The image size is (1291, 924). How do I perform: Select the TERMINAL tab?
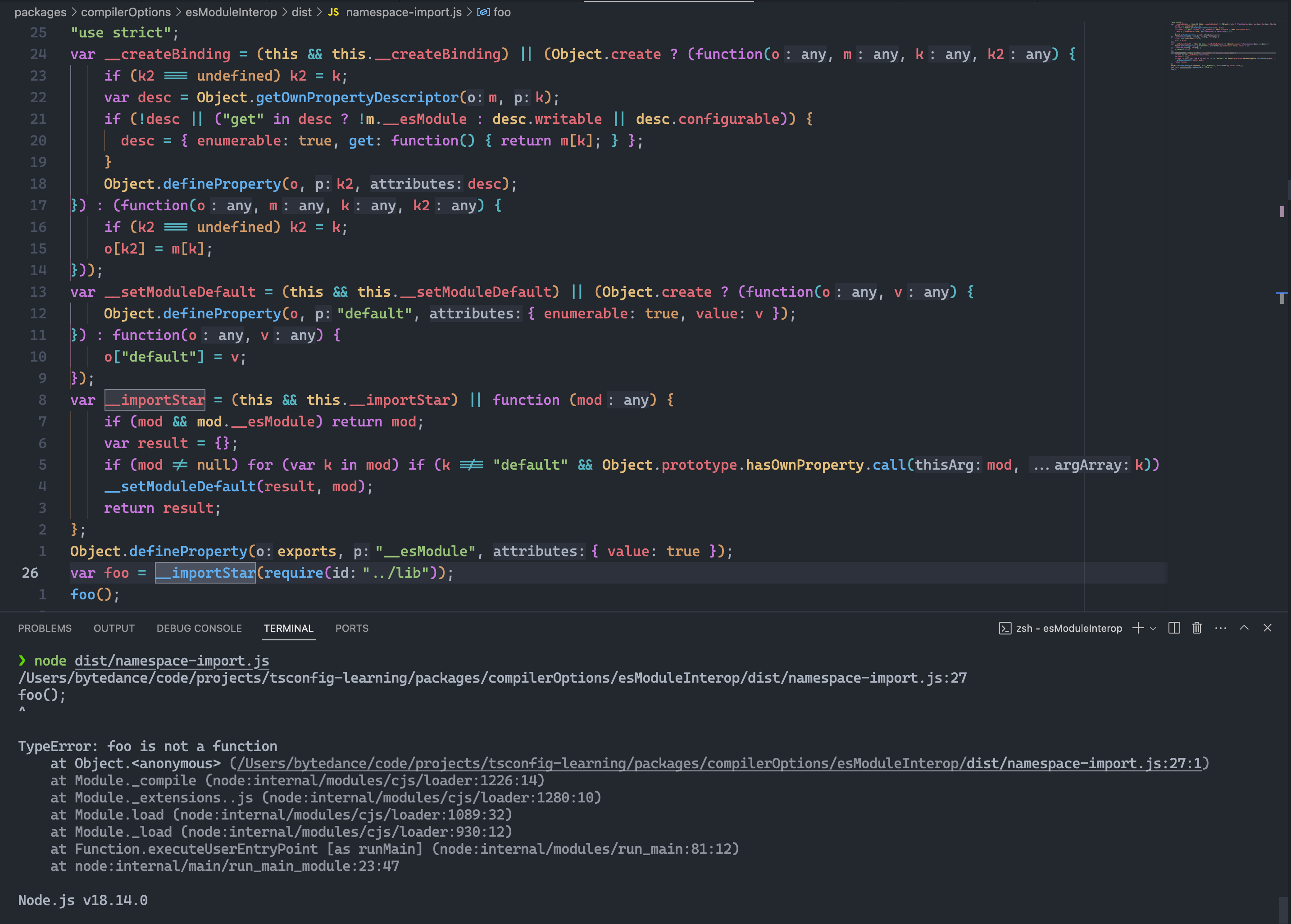(289, 628)
